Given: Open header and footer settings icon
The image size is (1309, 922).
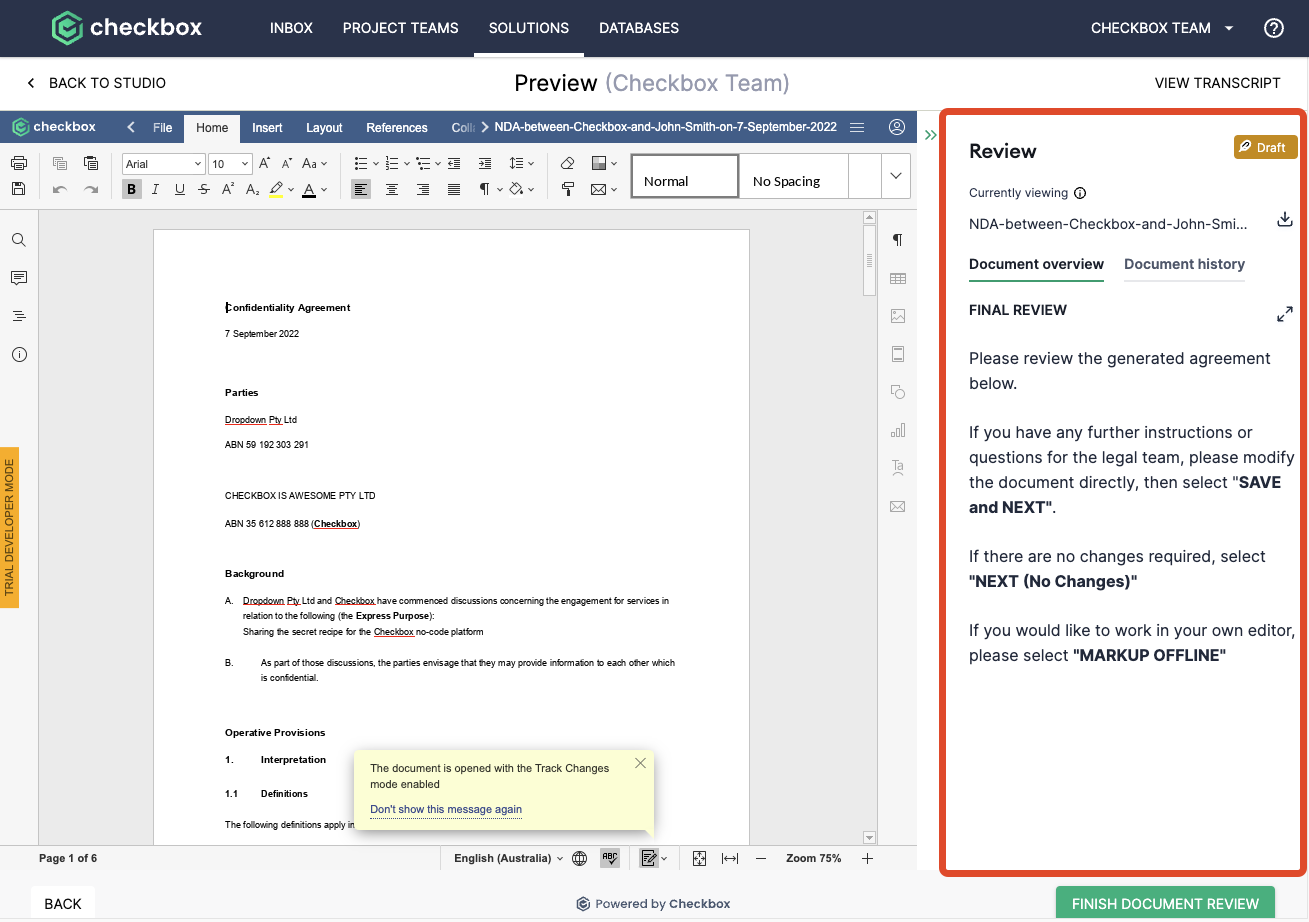Looking at the screenshot, I should pyautogui.click(x=897, y=354).
